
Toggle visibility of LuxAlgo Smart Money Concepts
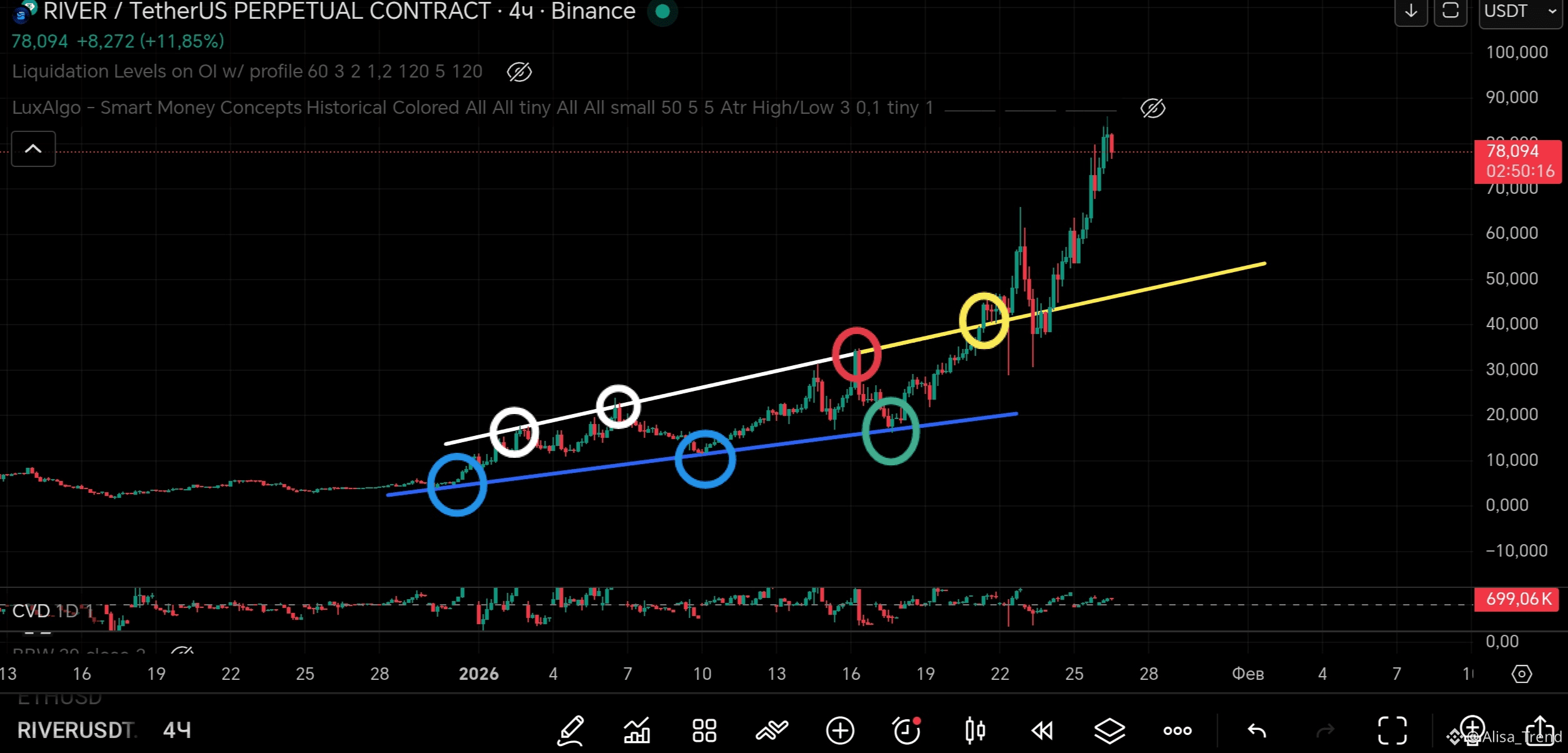click(1152, 108)
